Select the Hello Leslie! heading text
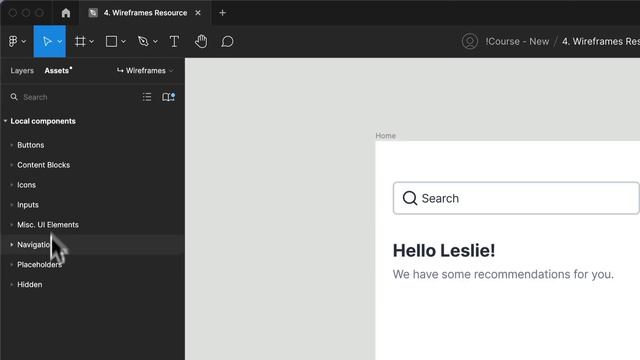This screenshot has height=360, width=640. coord(444,251)
